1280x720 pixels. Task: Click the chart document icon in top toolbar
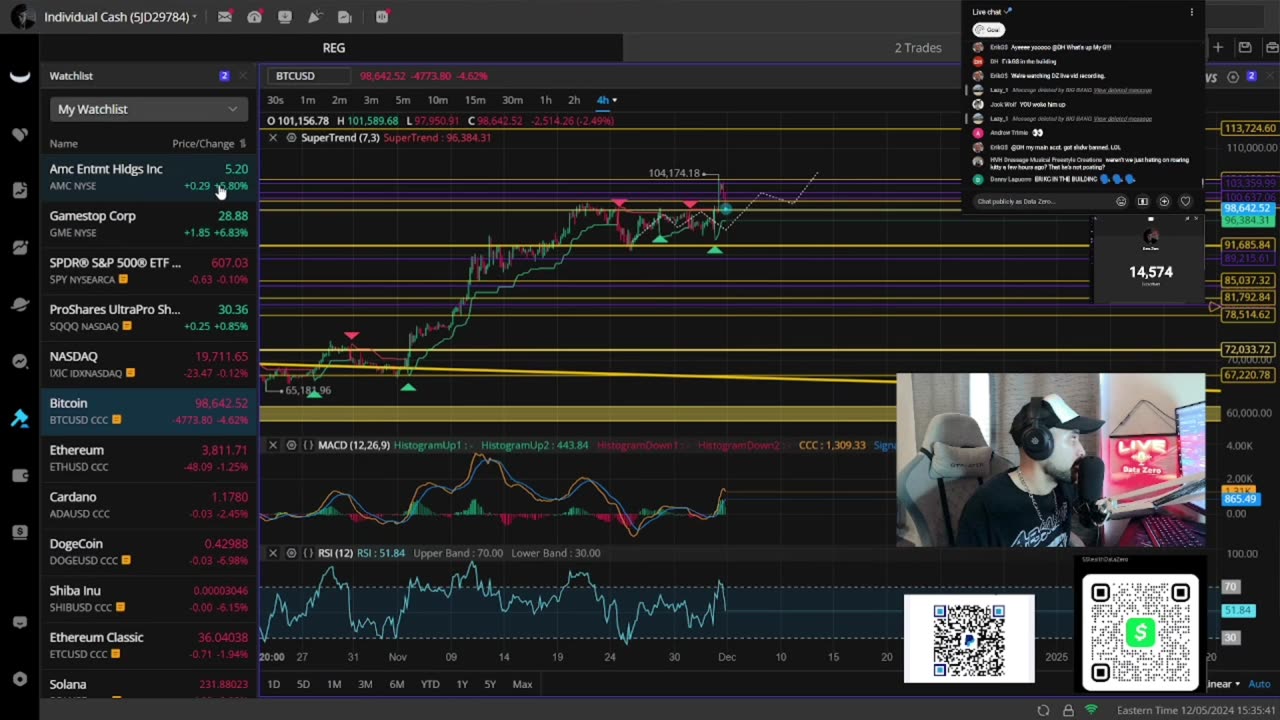click(x=345, y=17)
